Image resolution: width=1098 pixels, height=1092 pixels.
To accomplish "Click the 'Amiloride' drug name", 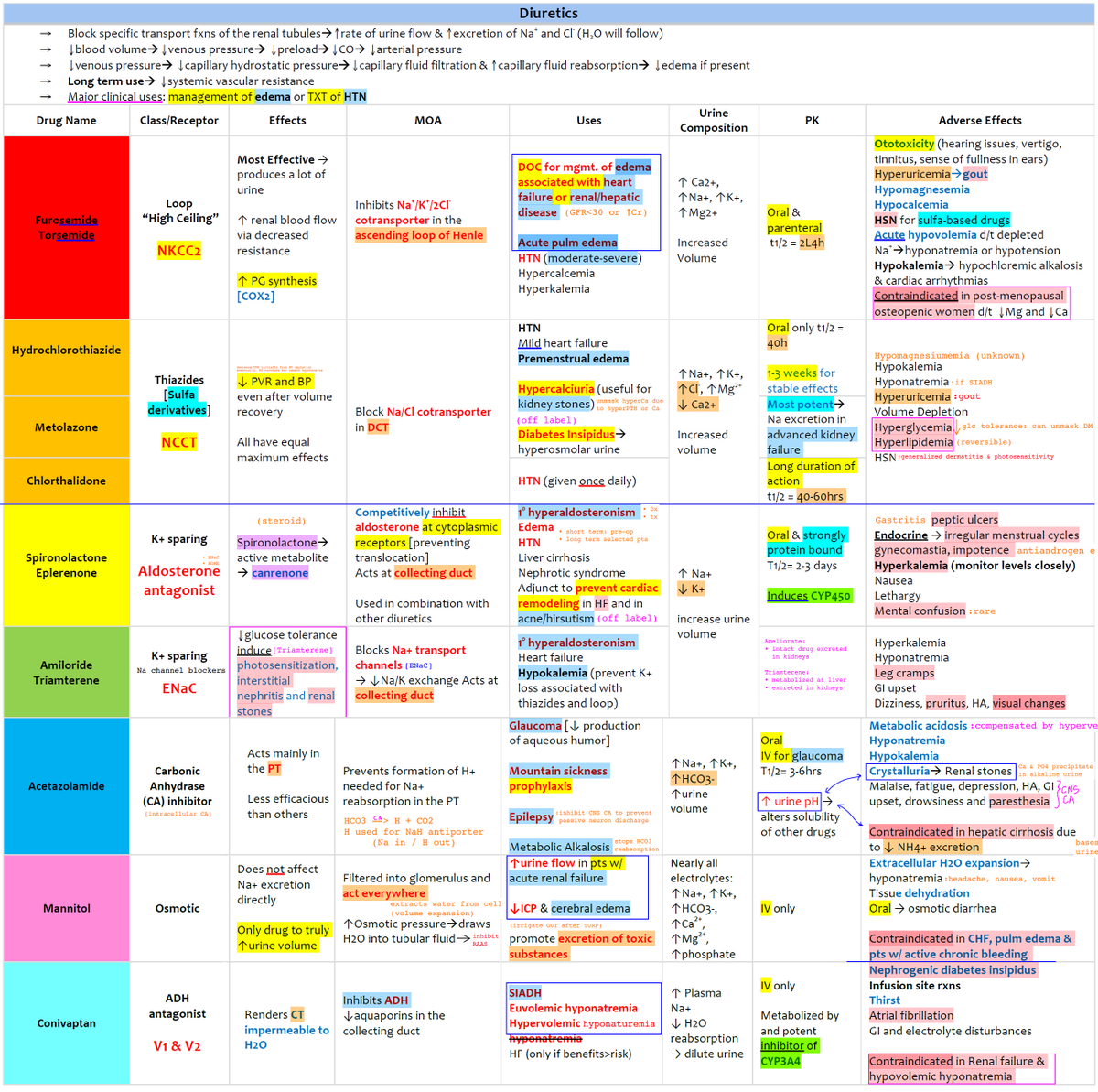I will tap(67, 665).
